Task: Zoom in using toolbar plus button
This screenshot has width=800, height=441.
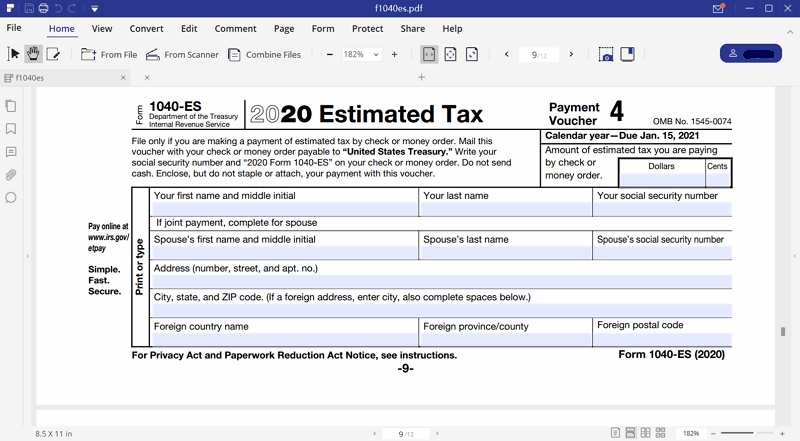Action: 394,54
